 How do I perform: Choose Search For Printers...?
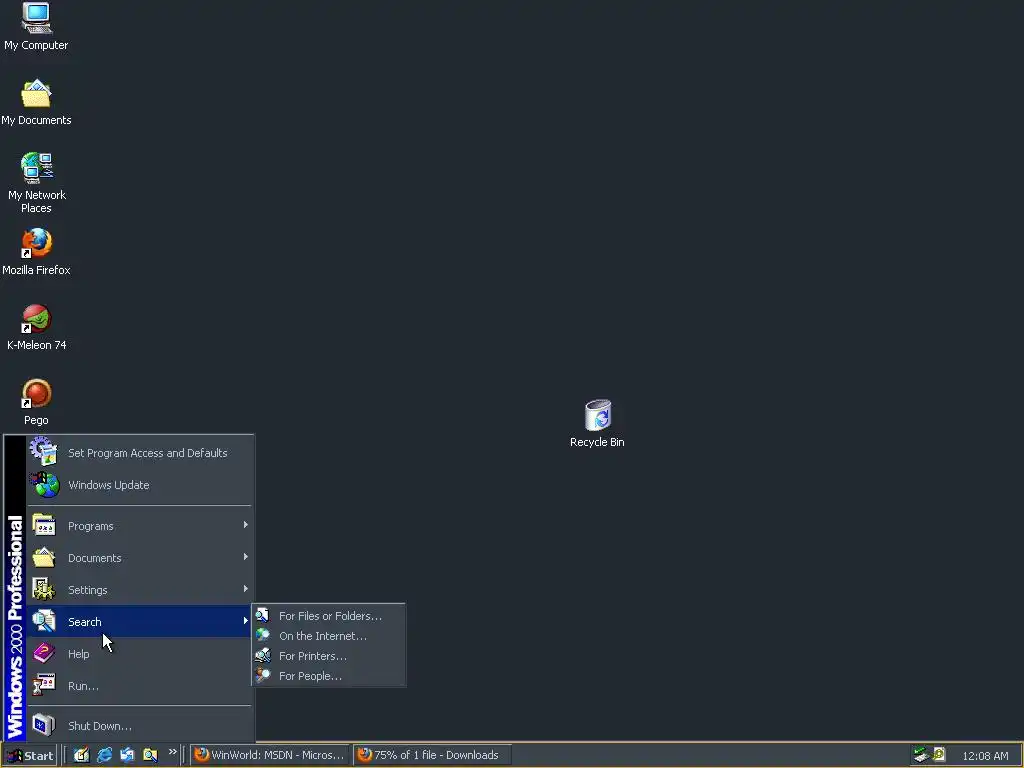(328, 656)
